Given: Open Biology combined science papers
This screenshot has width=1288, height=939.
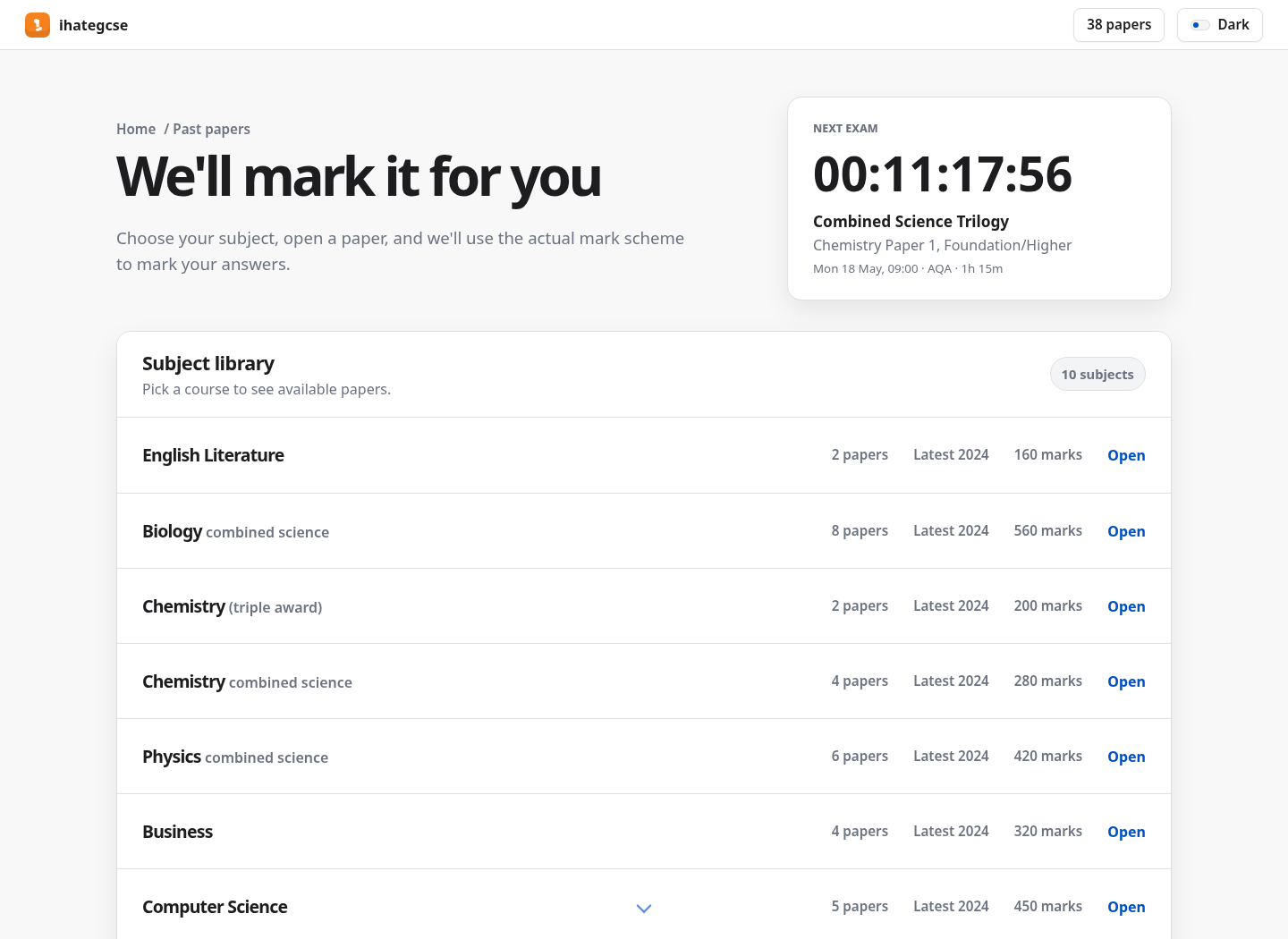Looking at the screenshot, I should pos(1126,531).
